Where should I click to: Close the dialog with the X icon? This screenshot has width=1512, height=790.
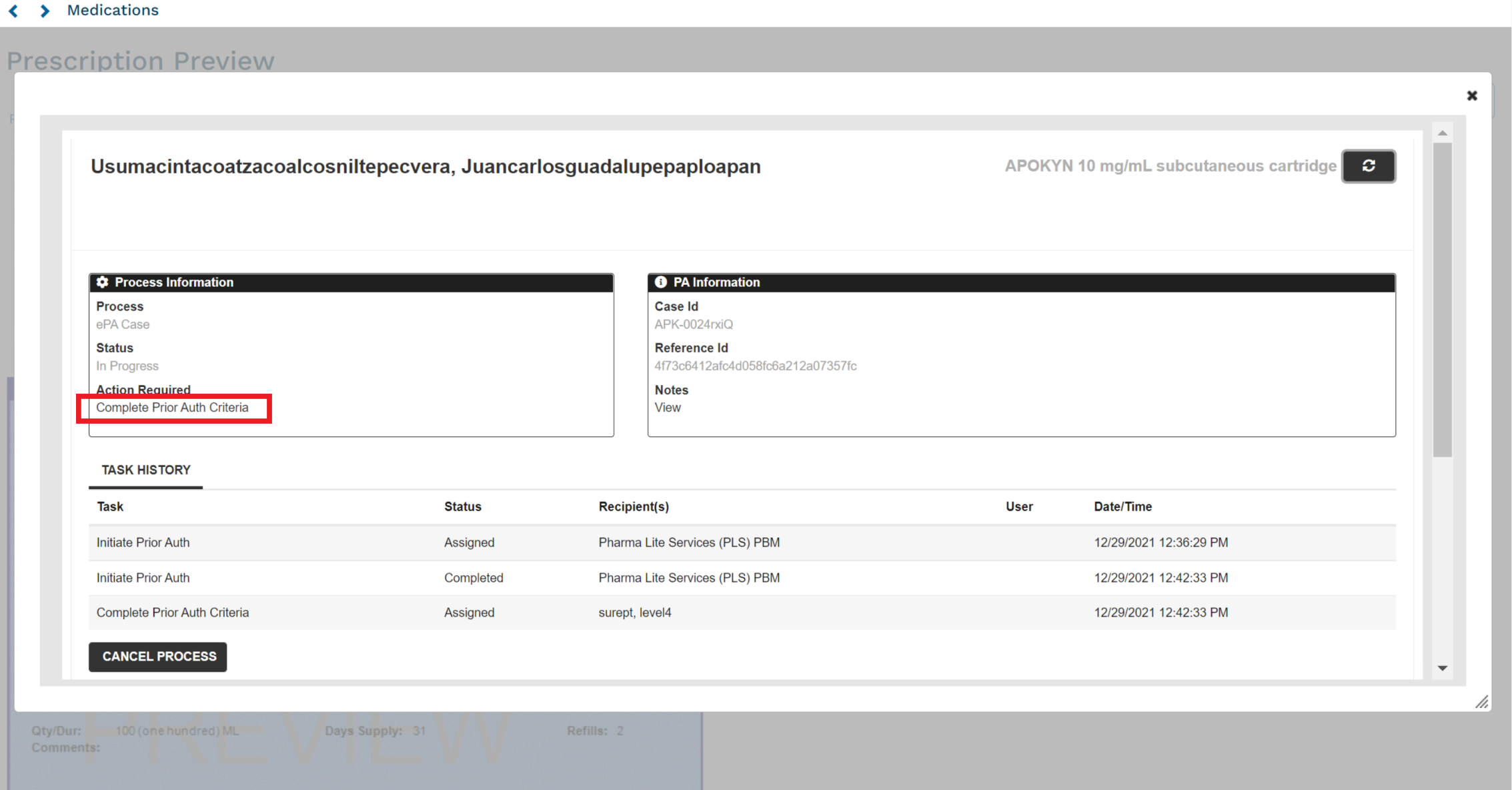point(1472,96)
